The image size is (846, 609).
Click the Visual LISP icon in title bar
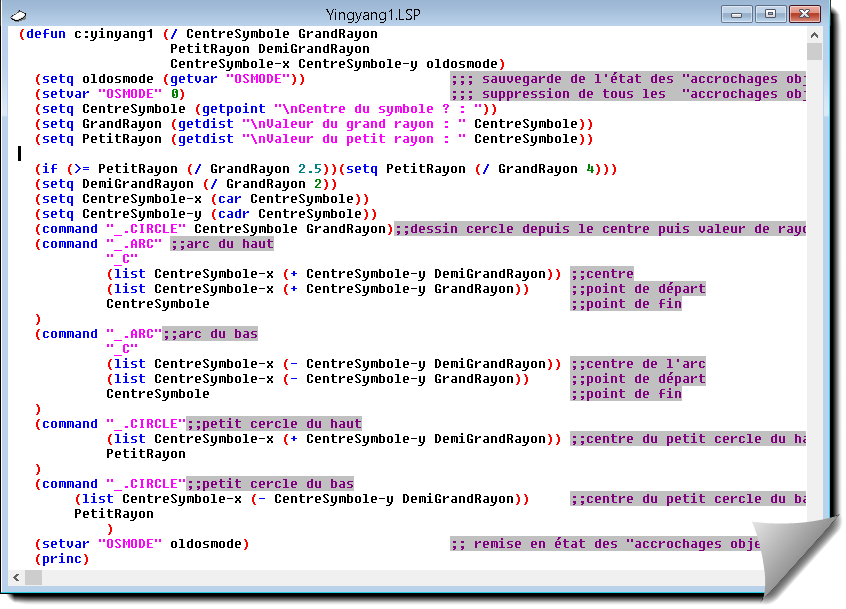tap(19, 15)
